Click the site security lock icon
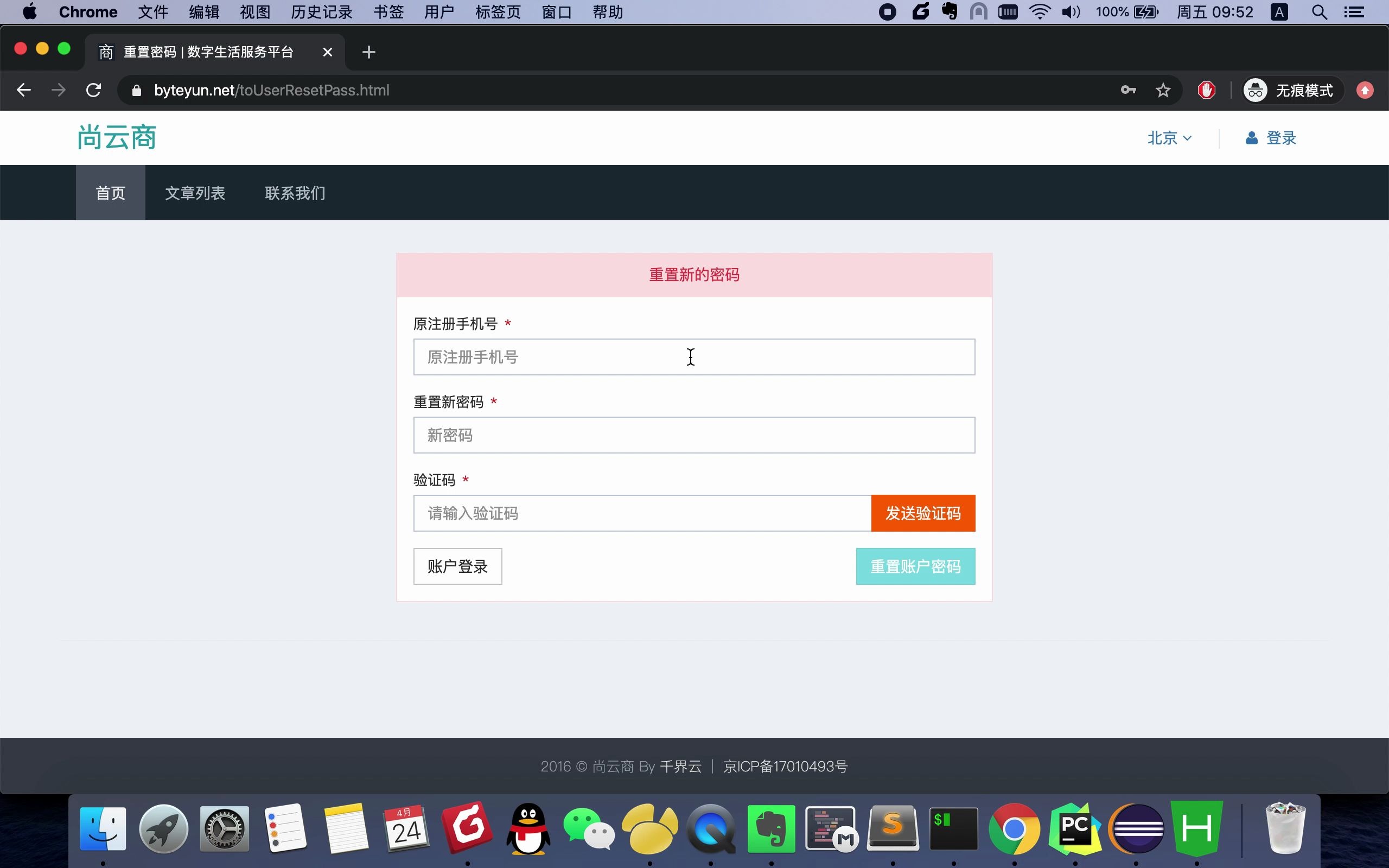Image resolution: width=1389 pixels, height=868 pixels. click(x=137, y=90)
